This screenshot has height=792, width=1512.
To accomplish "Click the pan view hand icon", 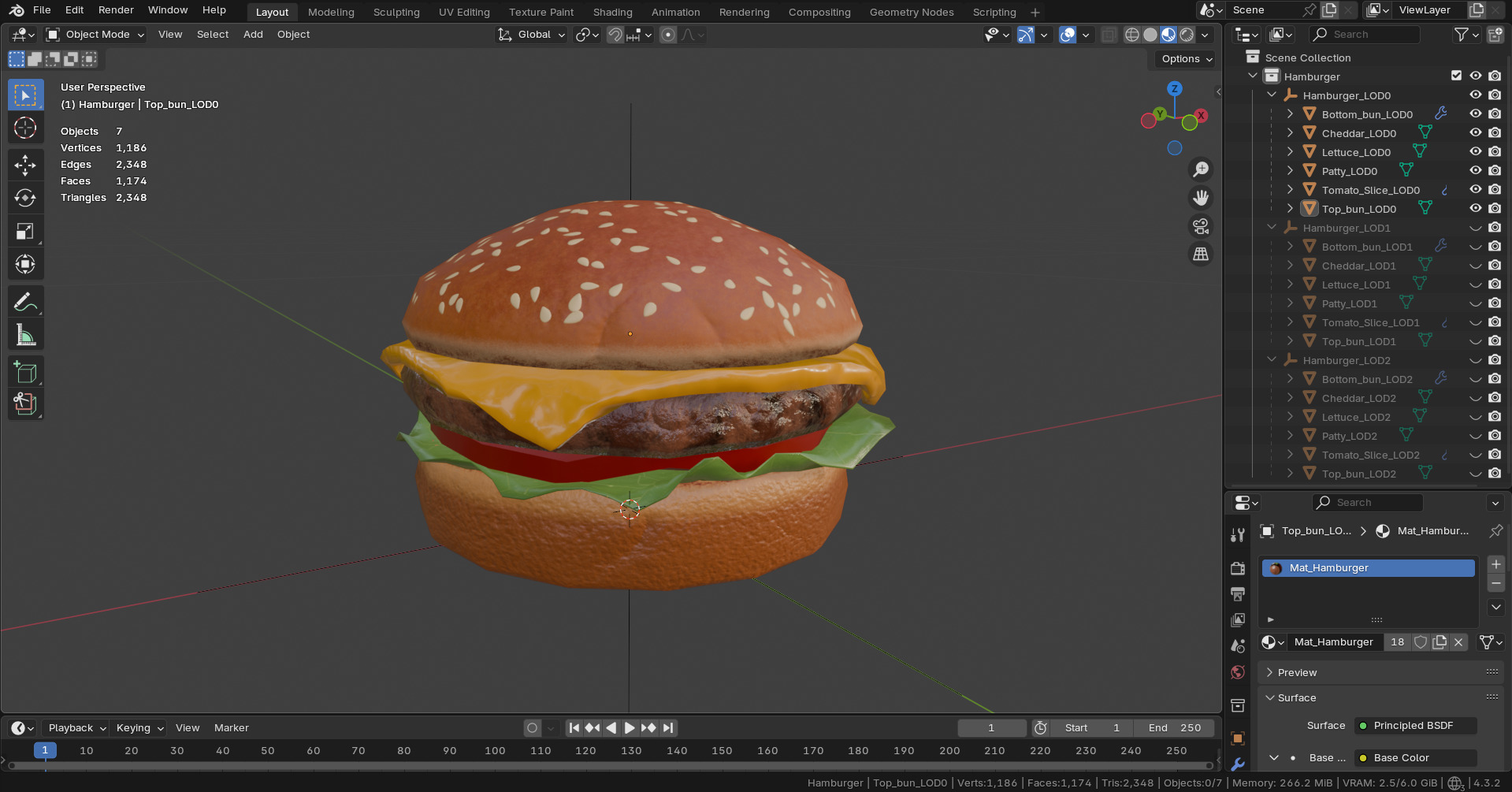I will (1201, 198).
